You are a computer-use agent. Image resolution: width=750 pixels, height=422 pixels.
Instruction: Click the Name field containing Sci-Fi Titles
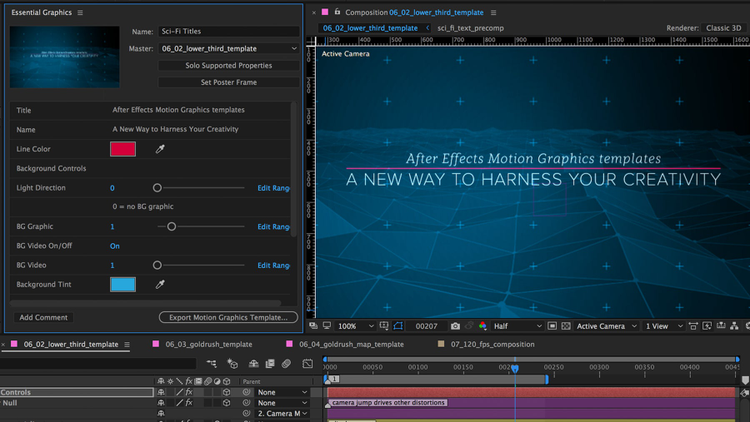coord(229,31)
